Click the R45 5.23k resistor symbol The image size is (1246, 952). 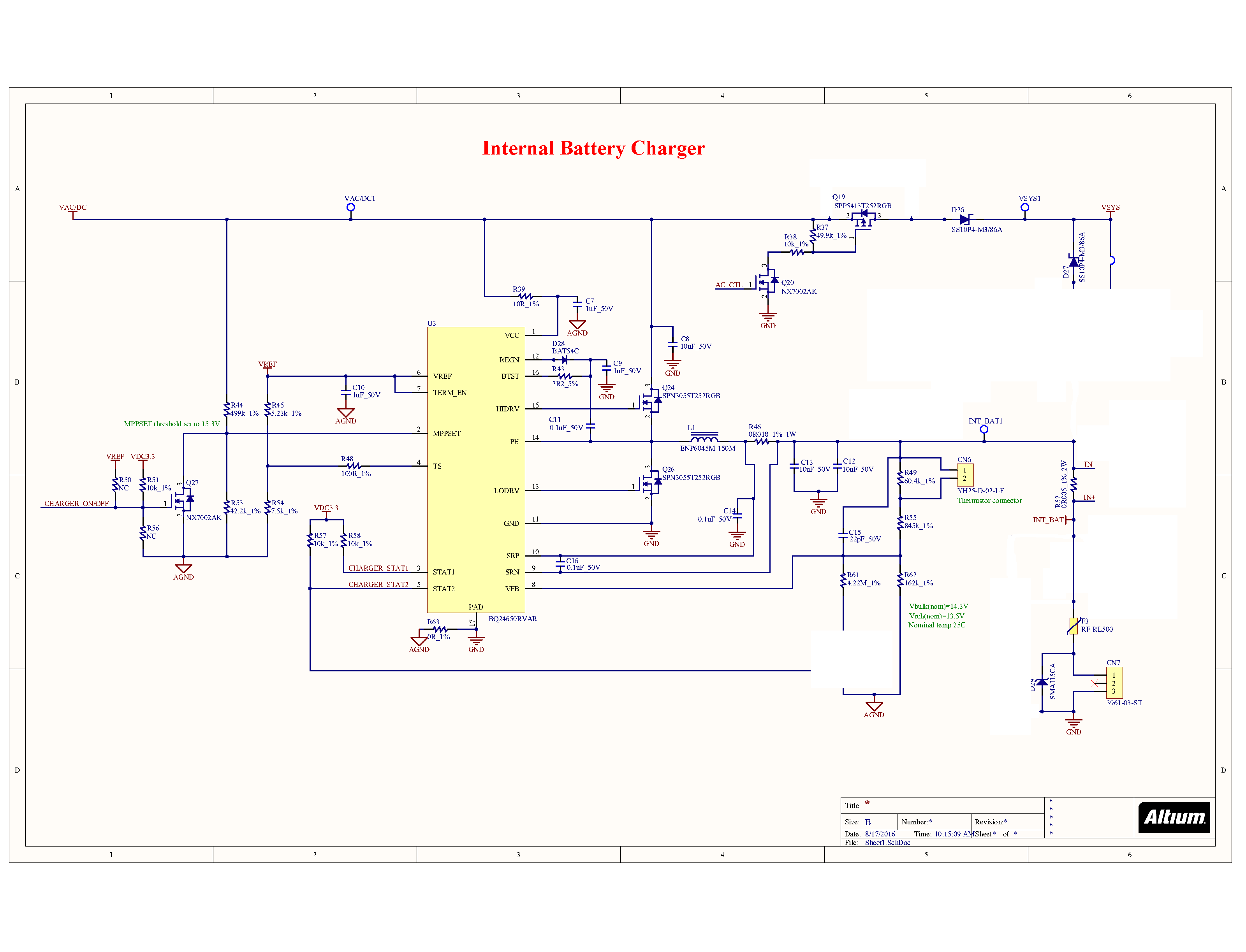[x=268, y=409]
